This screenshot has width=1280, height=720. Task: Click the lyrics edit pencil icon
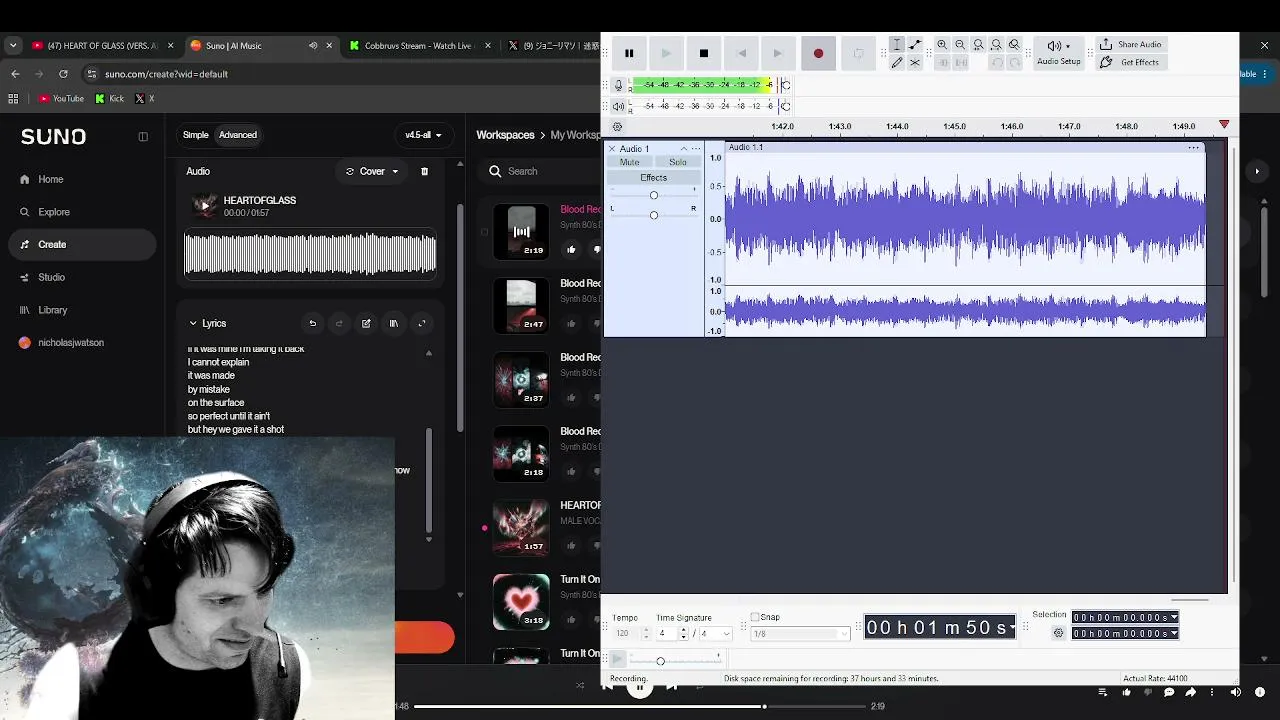(x=366, y=323)
